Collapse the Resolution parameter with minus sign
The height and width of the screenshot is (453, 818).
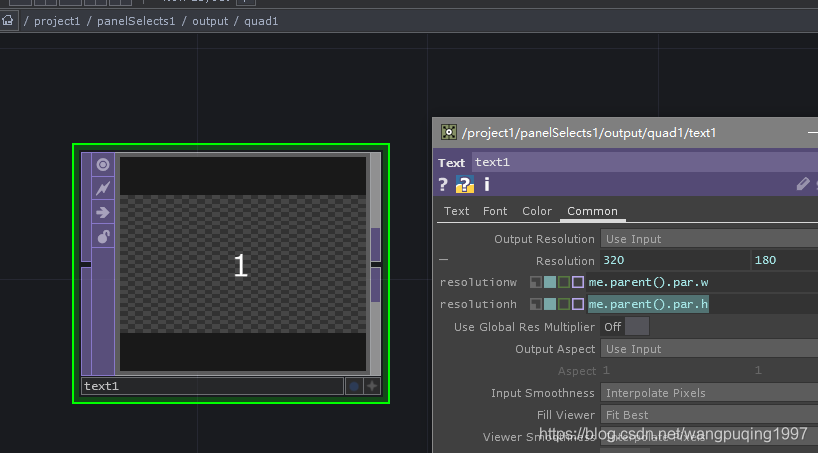pos(443,259)
